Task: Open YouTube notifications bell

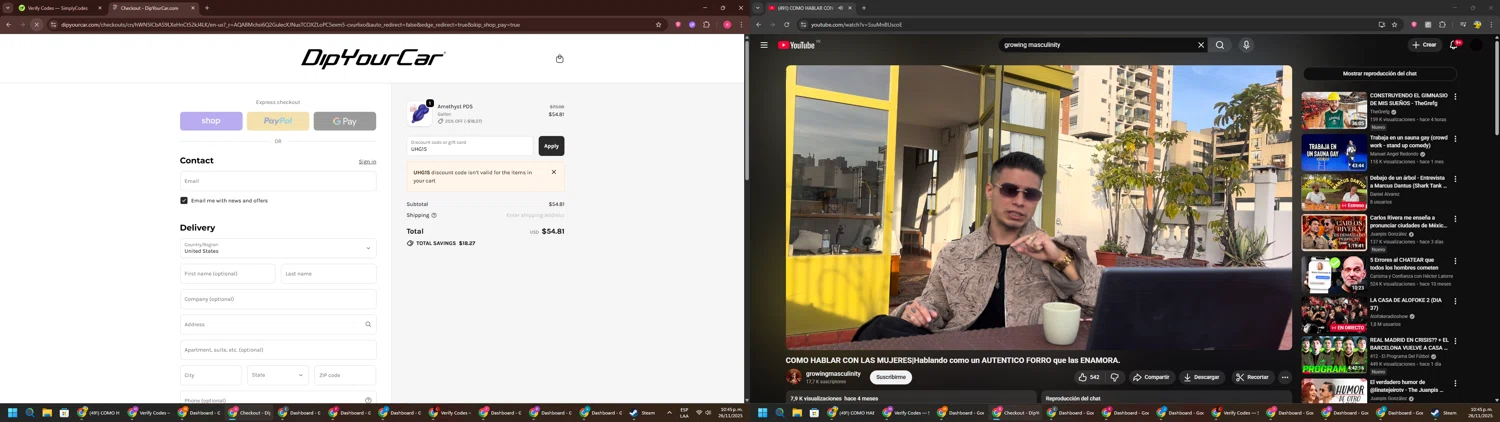Action: point(1454,45)
